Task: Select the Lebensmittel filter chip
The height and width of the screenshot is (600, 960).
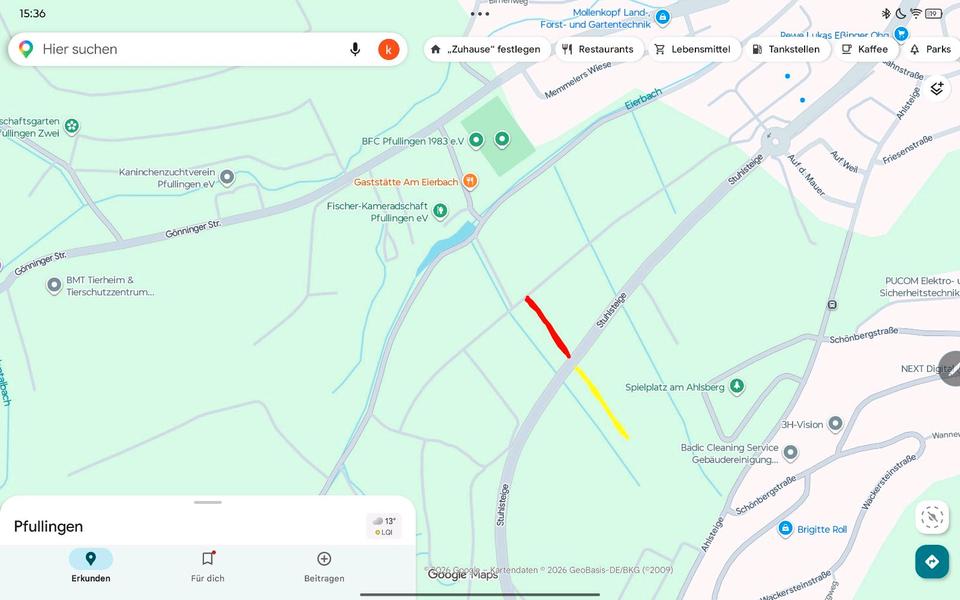Action: tap(693, 49)
